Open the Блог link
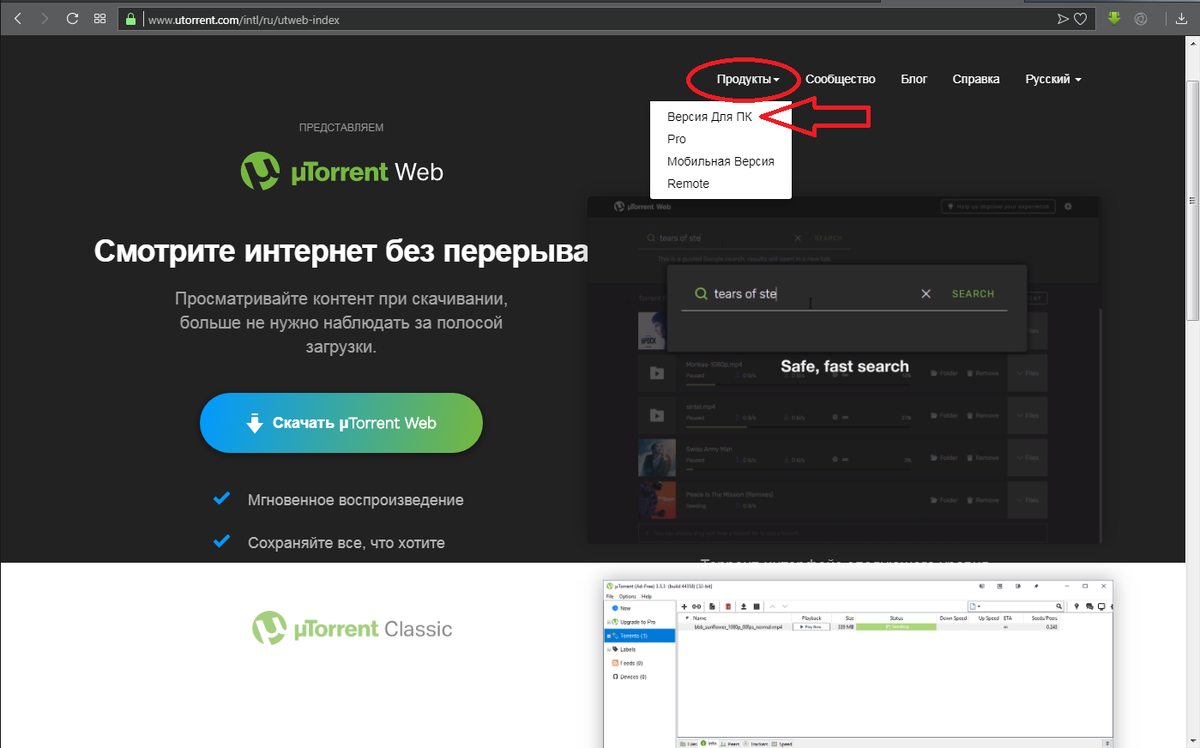 (914, 79)
